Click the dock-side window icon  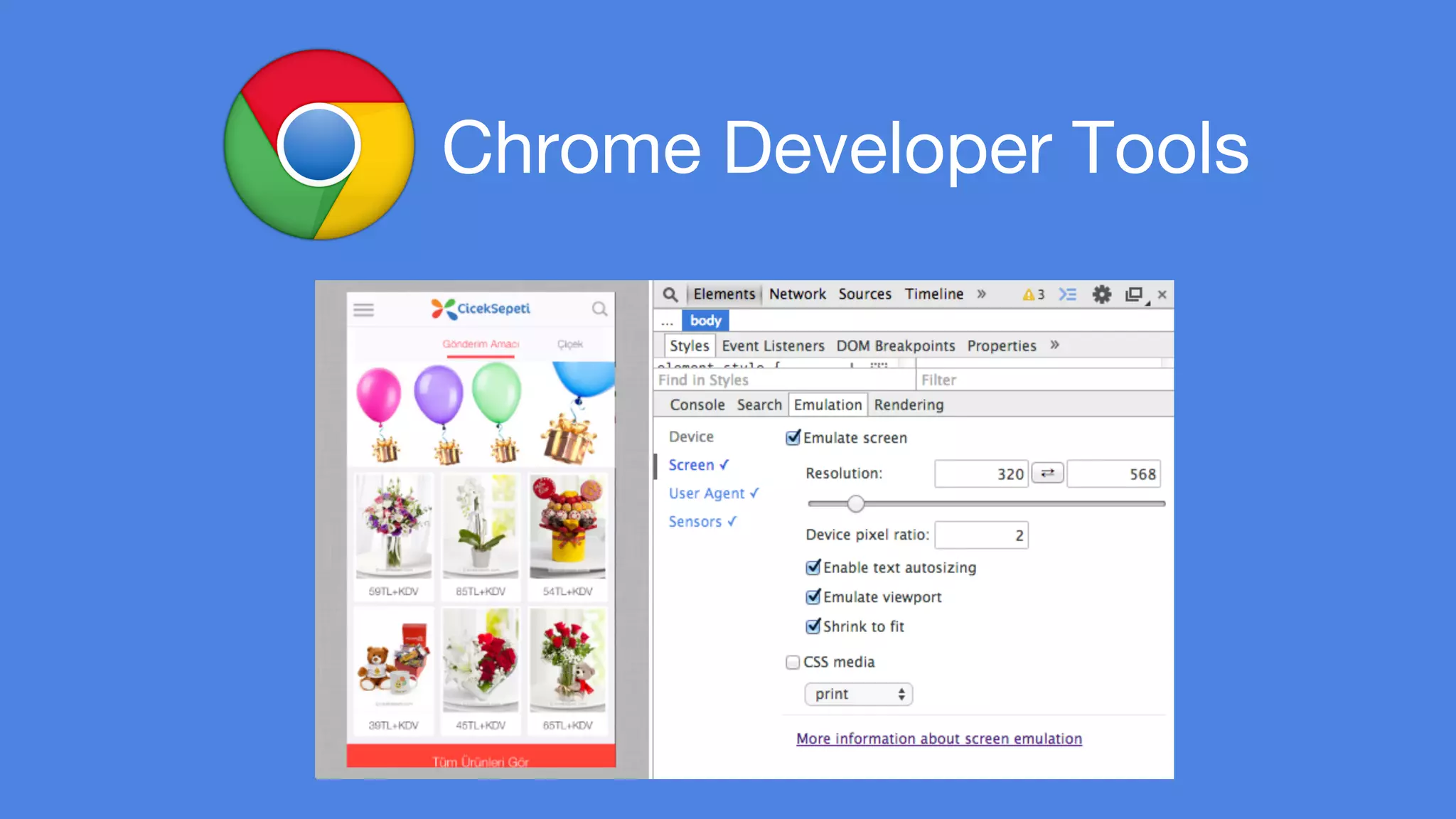click(x=1134, y=294)
